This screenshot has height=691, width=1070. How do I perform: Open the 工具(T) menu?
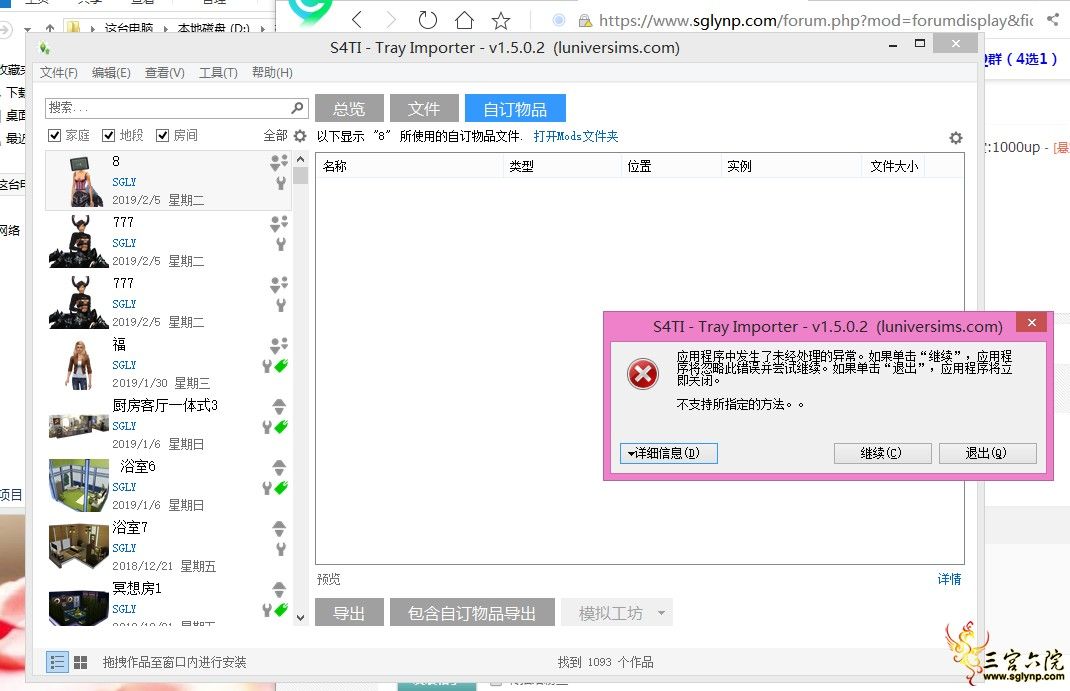tap(218, 73)
